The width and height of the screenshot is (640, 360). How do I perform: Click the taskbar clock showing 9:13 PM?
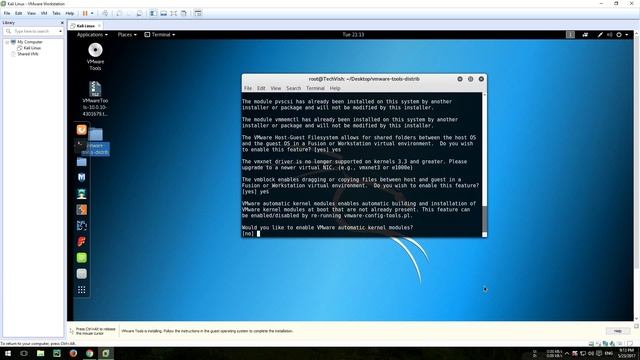pos(626,353)
